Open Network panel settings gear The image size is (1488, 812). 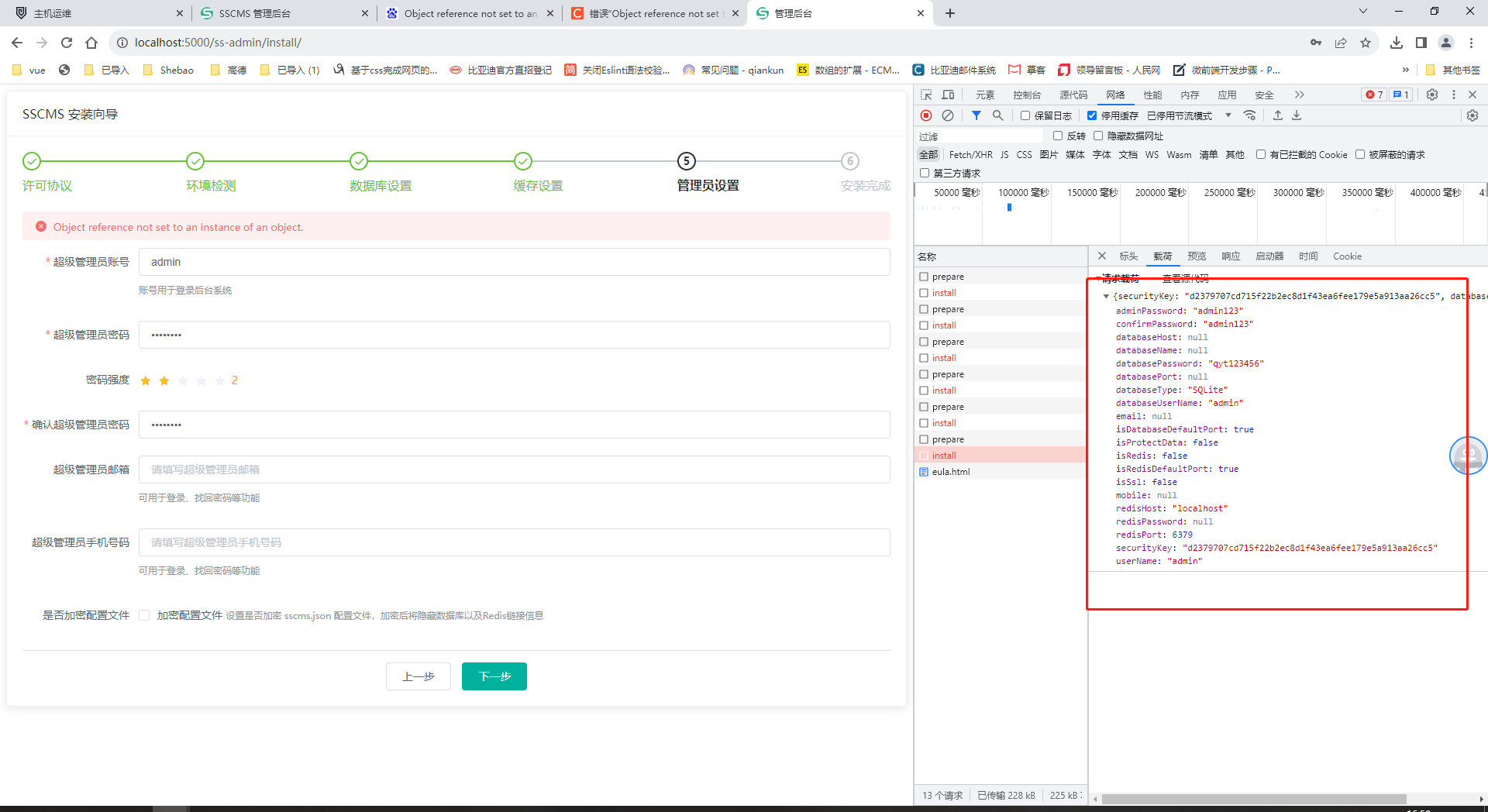(x=1472, y=115)
